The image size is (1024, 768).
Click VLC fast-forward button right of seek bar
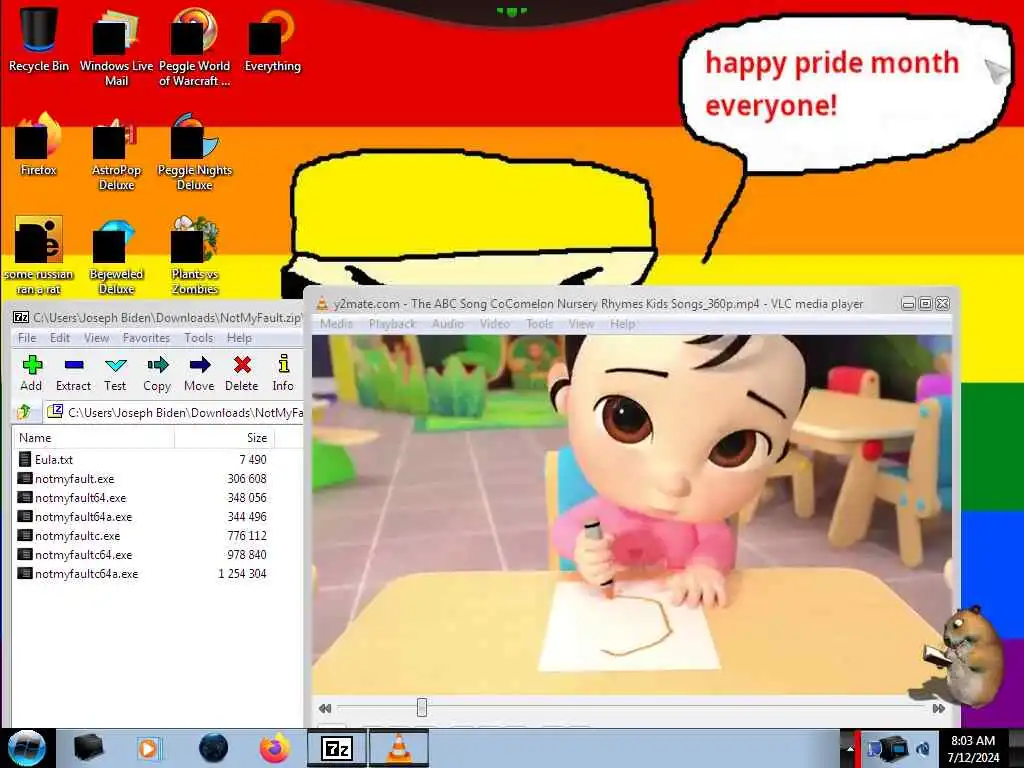pyautogui.click(x=938, y=708)
